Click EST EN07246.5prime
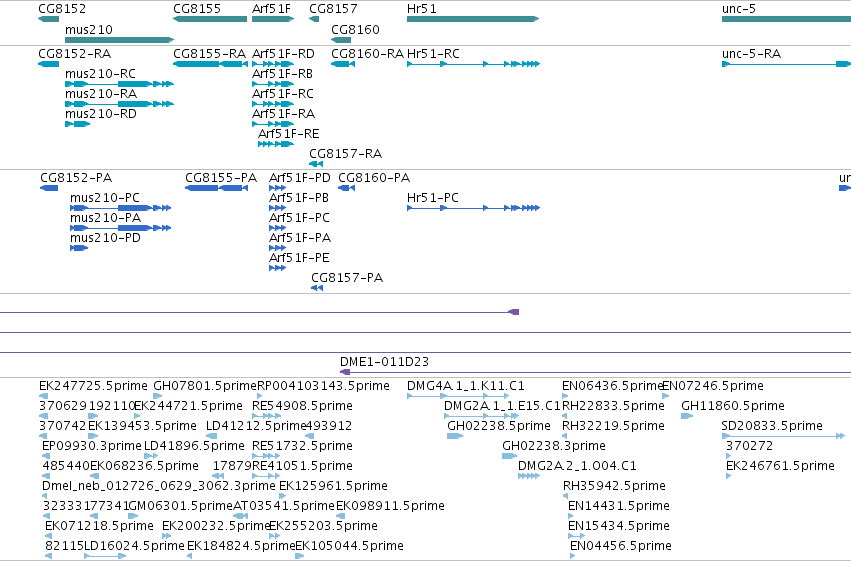 (713, 386)
